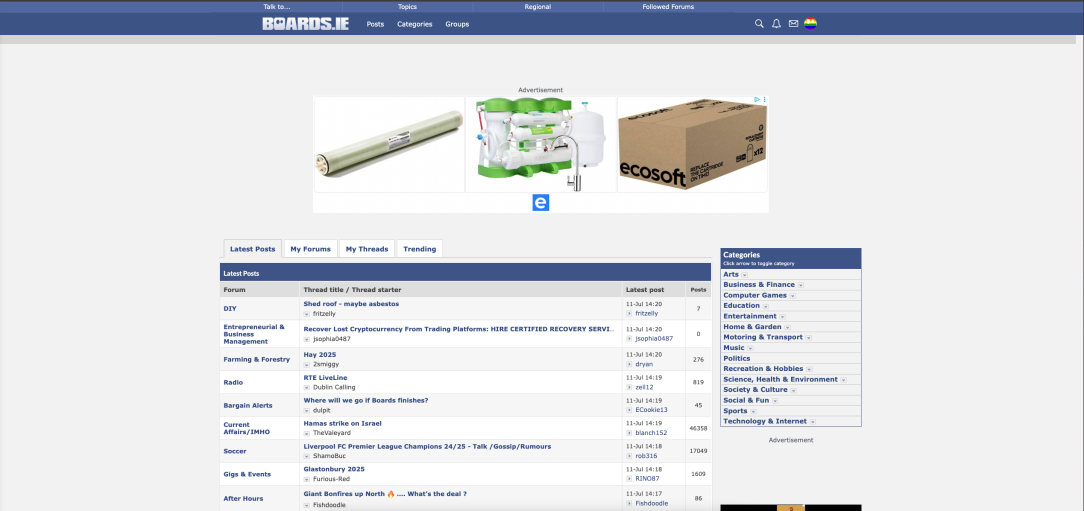Expand the Entertainment category arrow
This screenshot has width=1084, height=511.
point(782,317)
